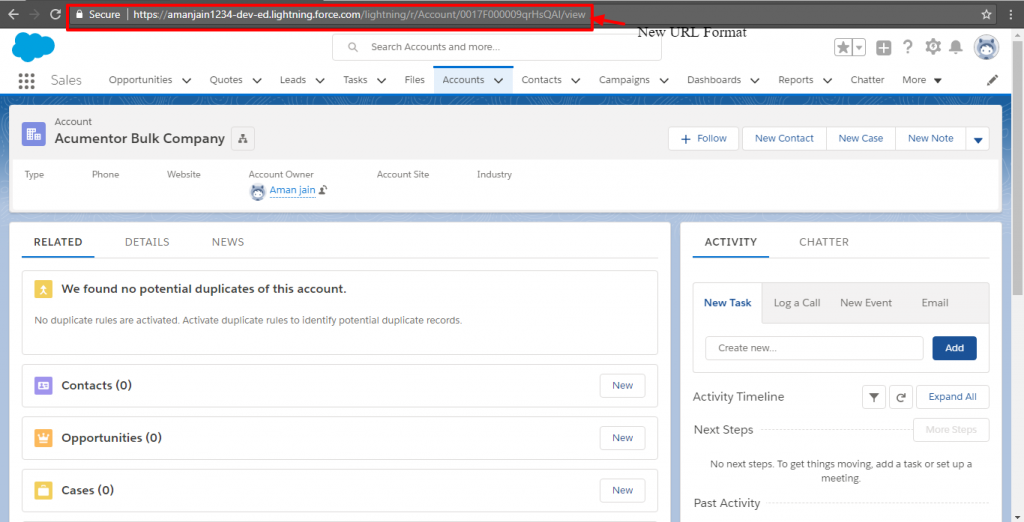Click Aman jain account owner link
Viewport: 1024px width, 522px height.
[x=292, y=190]
